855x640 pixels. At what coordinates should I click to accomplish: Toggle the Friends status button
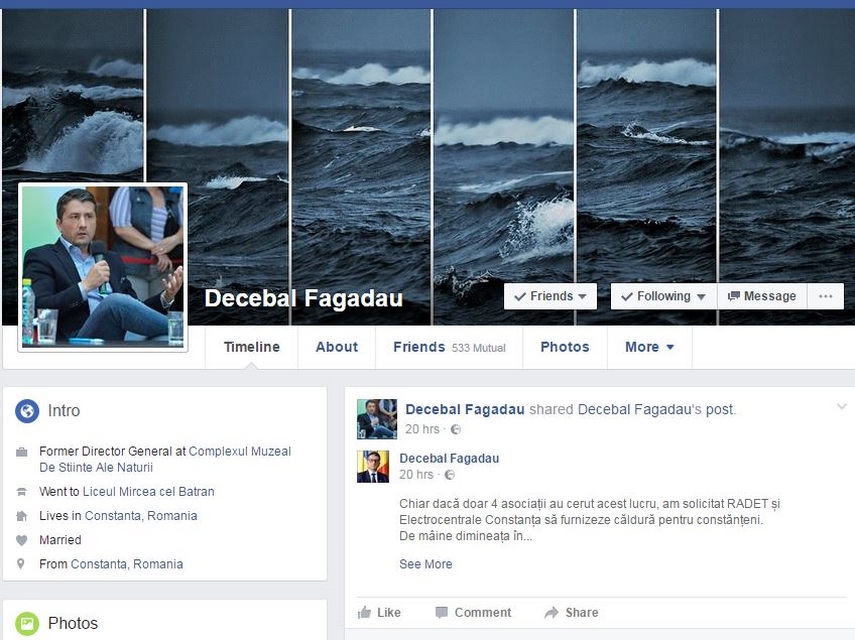click(x=550, y=296)
